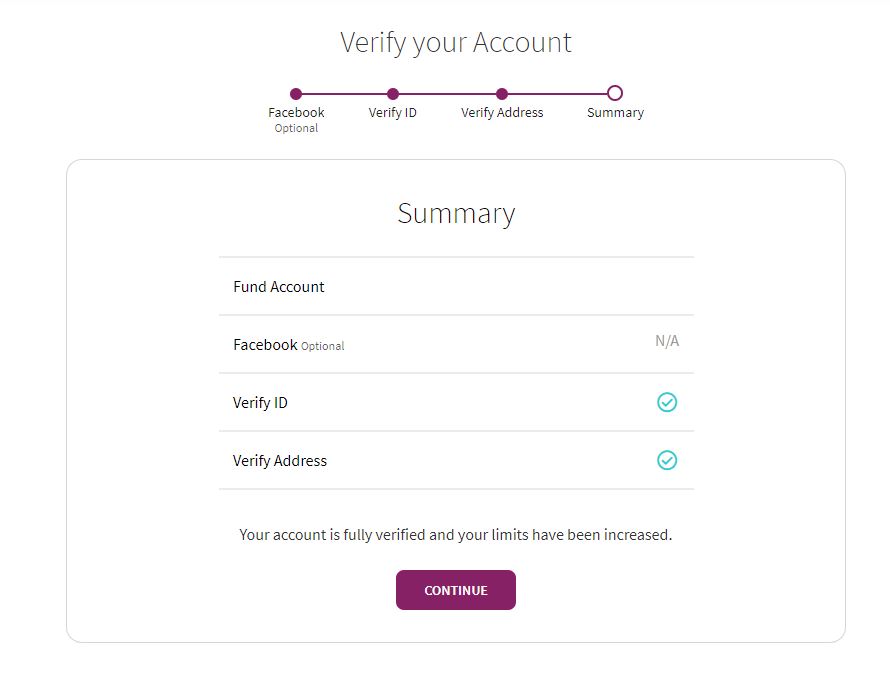
Task: Go to the Facebook step label
Action: [x=296, y=112]
